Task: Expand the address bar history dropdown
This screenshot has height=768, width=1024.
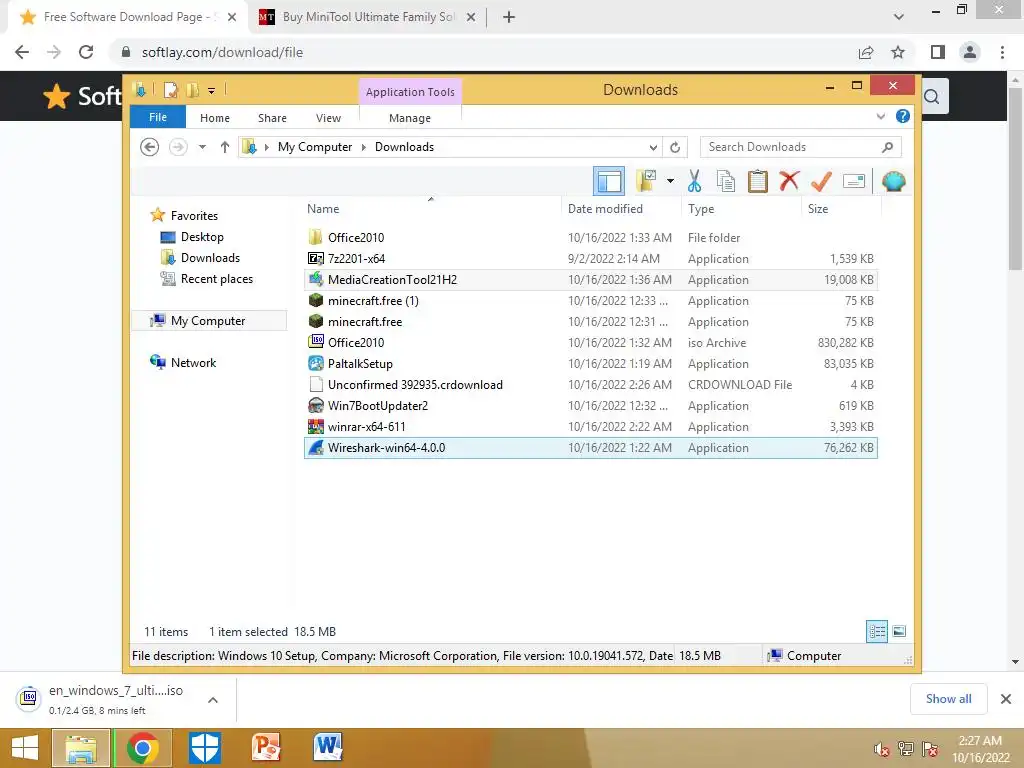Action: pos(653,147)
